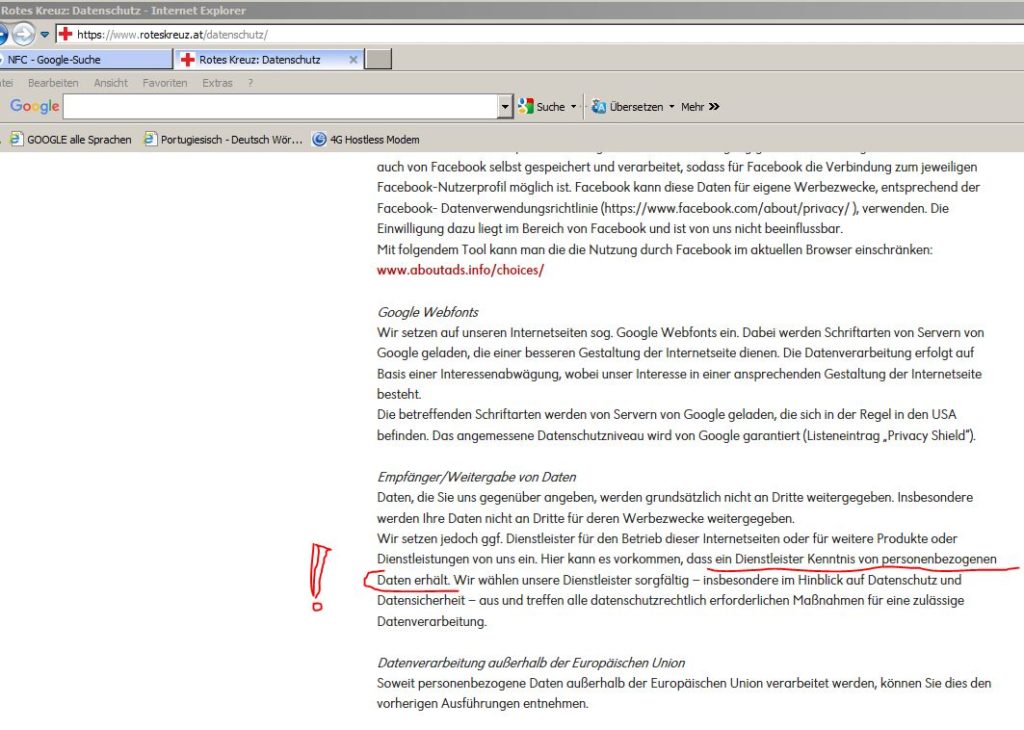The image size is (1024, 730).
Task: Open the Ansicht menu
Action: tap(110, 83)
